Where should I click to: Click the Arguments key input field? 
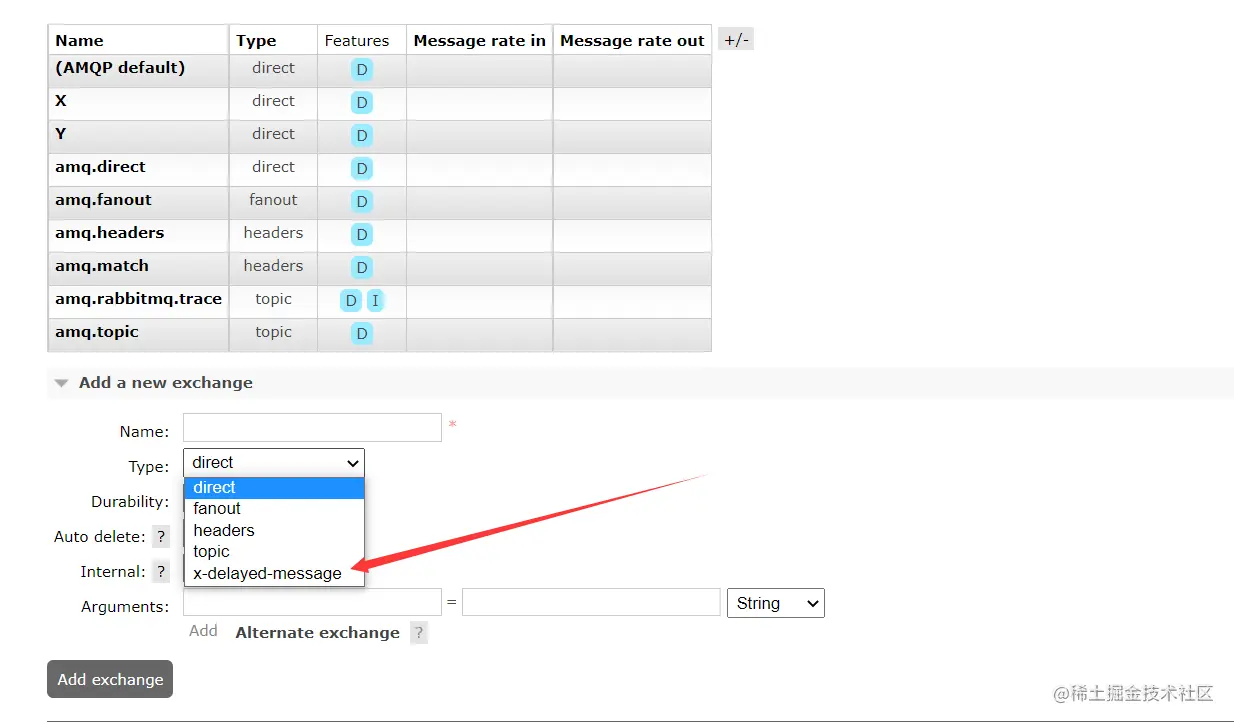coord(312,602)
